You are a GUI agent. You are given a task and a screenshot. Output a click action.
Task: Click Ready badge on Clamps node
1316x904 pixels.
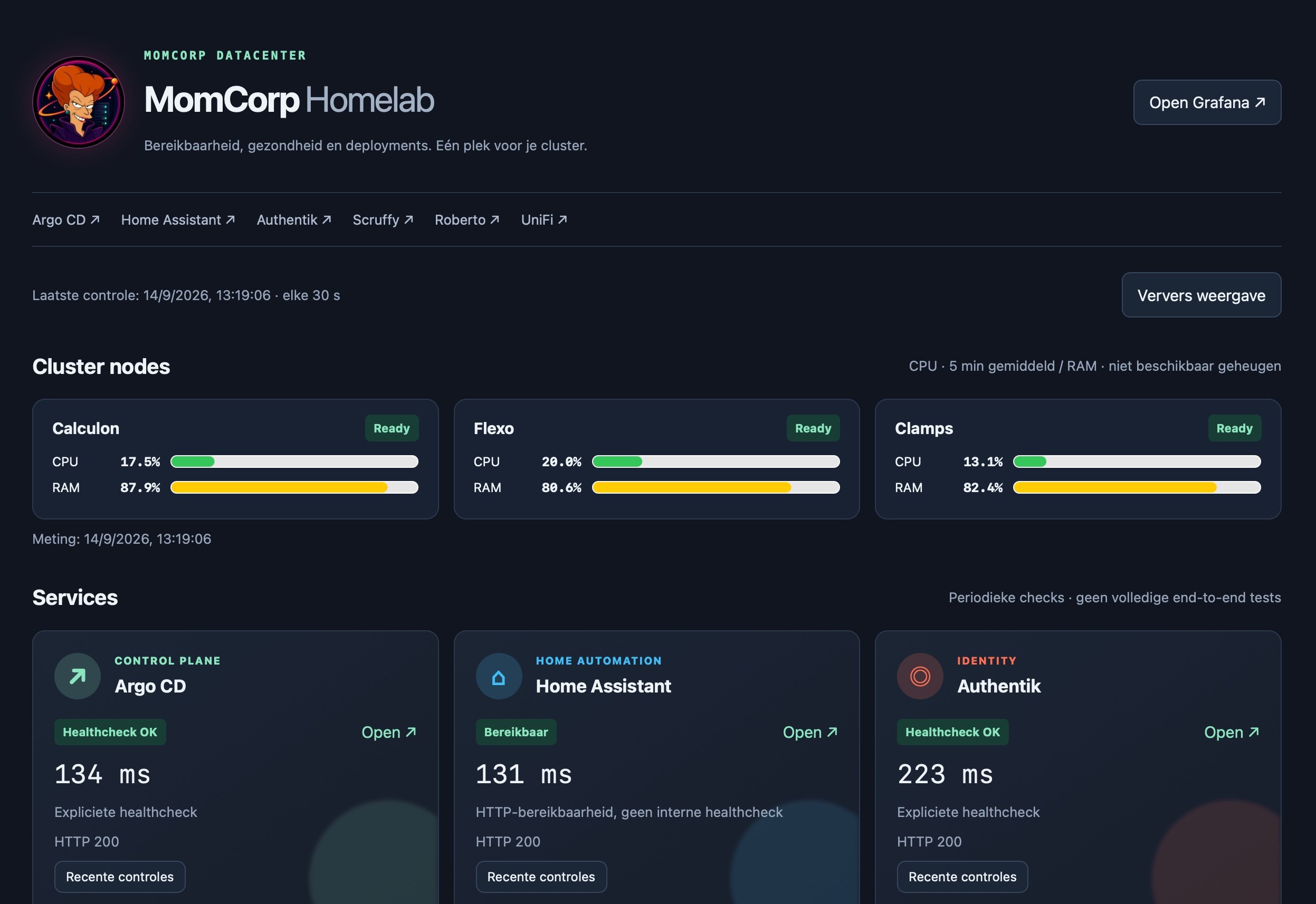coord(1234,428)
